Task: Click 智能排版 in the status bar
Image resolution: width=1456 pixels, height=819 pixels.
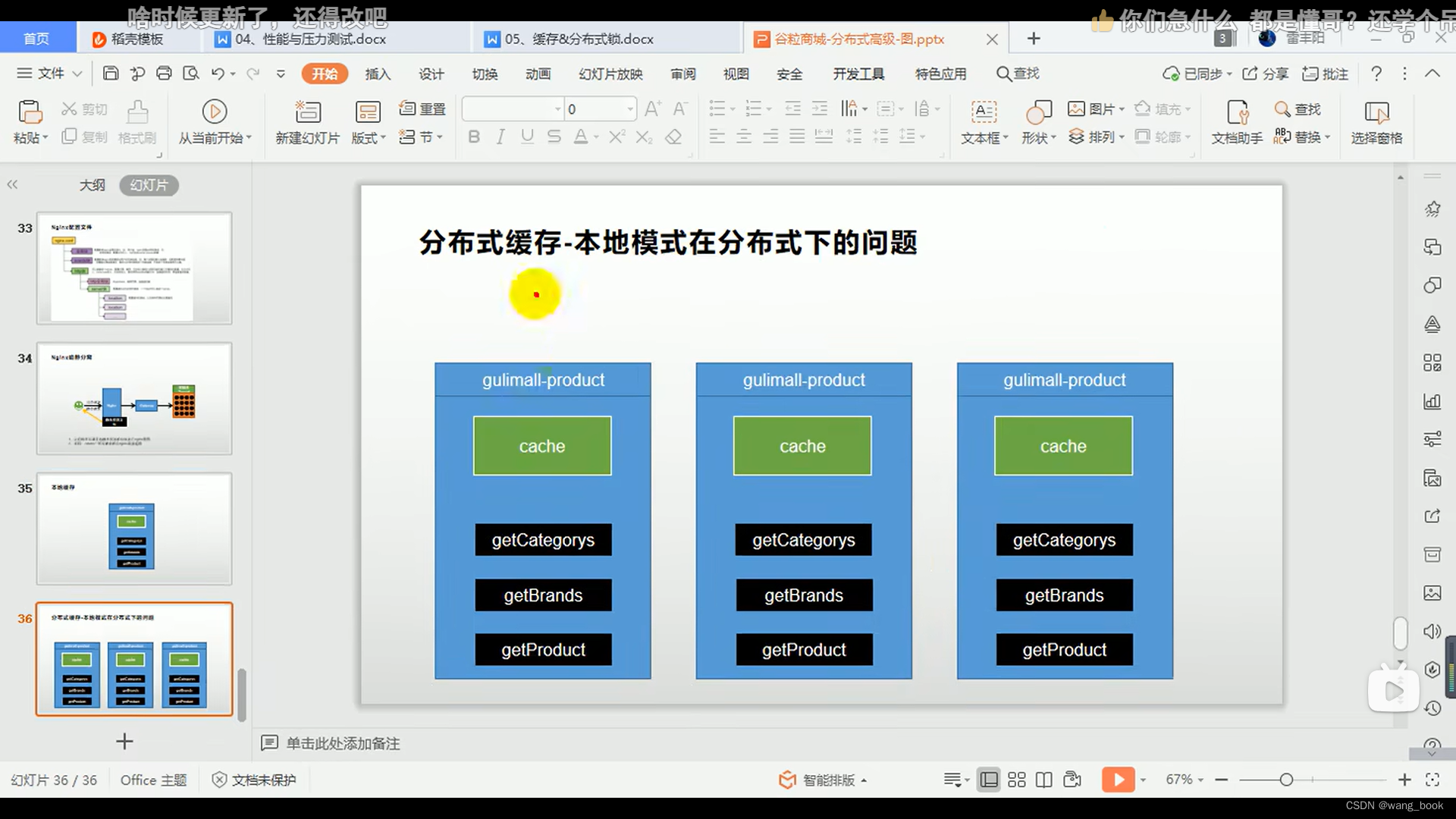Action: 823,780
